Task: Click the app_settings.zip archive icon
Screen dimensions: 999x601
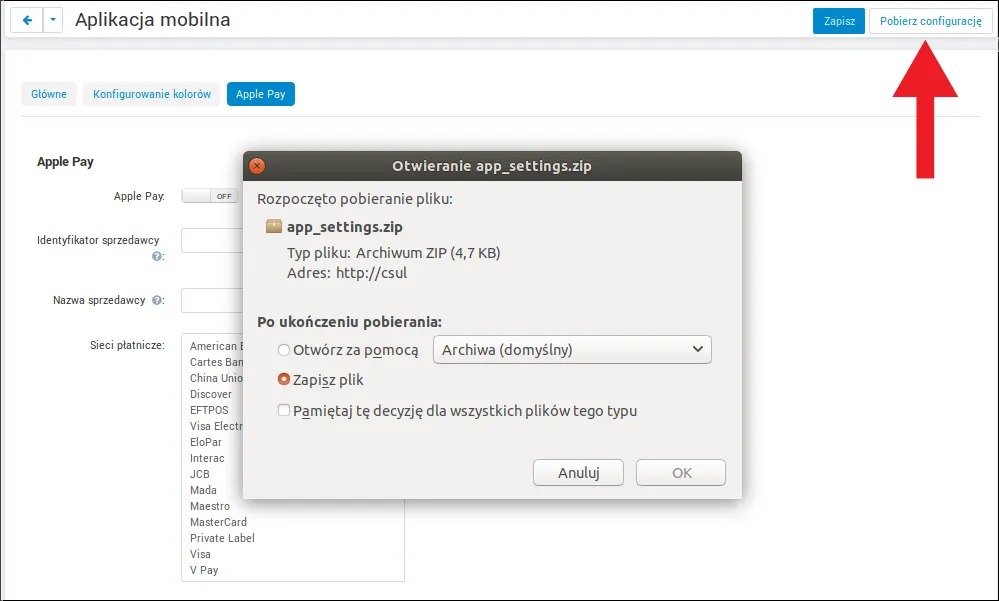Action: click(273, 226)
